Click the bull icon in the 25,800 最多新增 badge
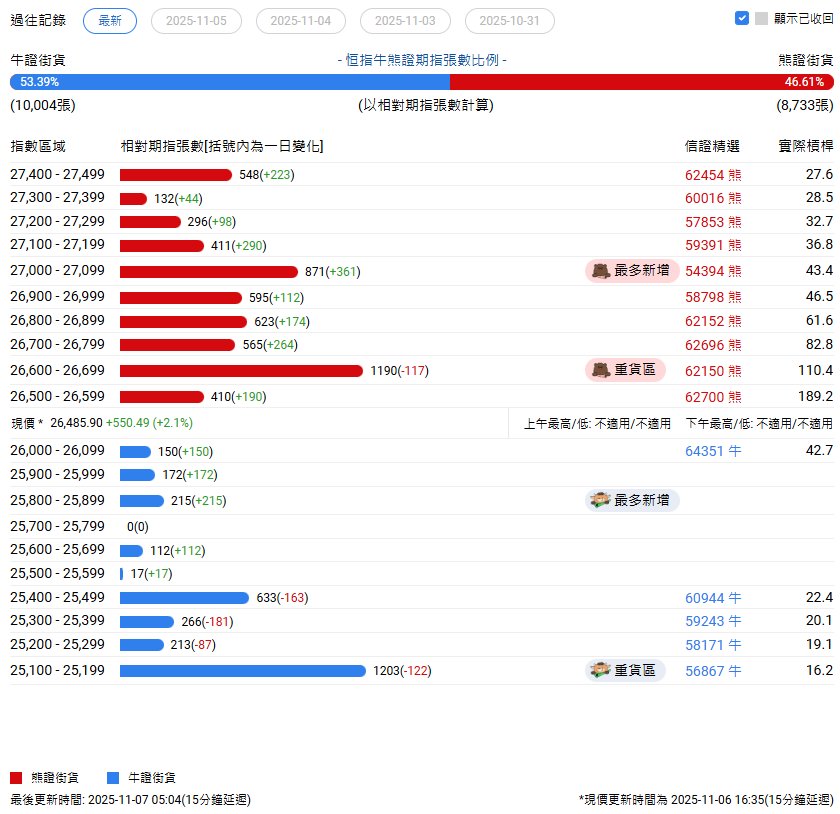Viewport: 840px width, 814px height. [600, 500]
